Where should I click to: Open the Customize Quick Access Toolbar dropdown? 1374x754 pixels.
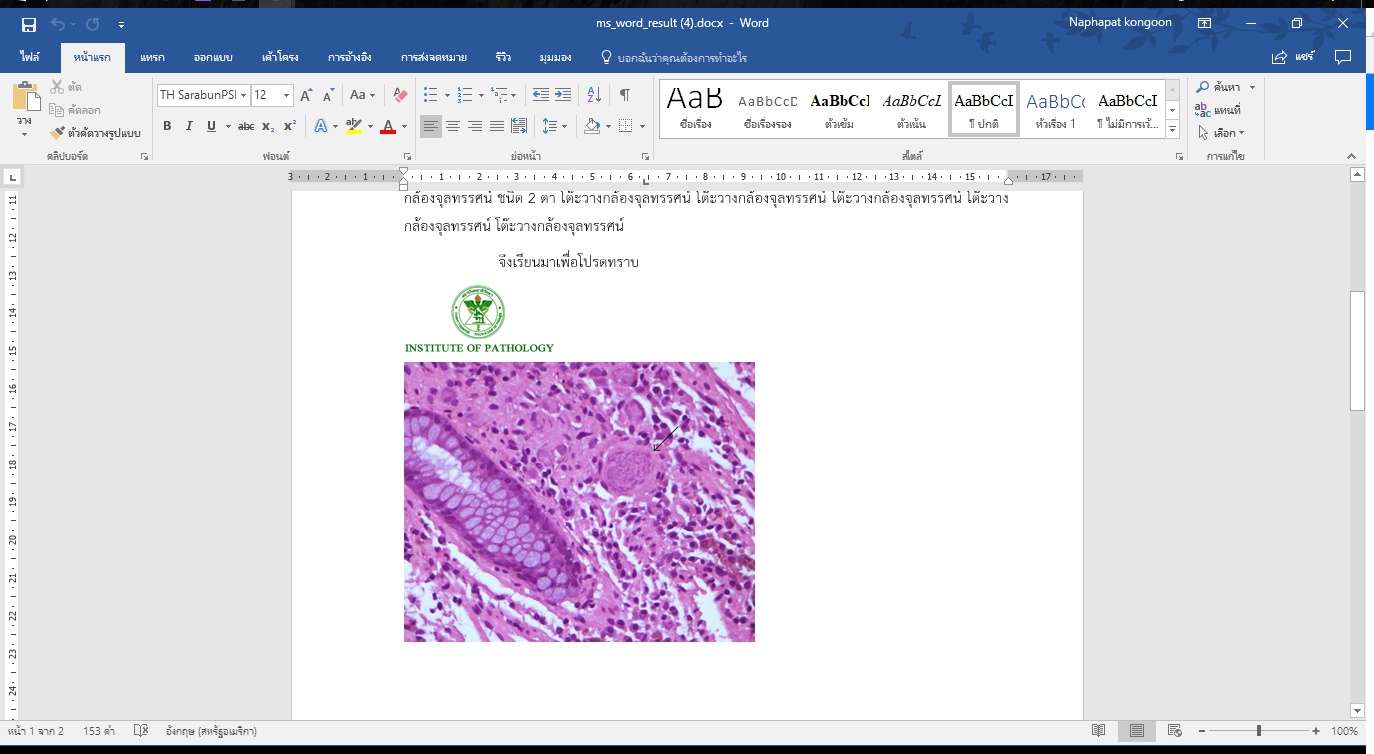point(122,24)
